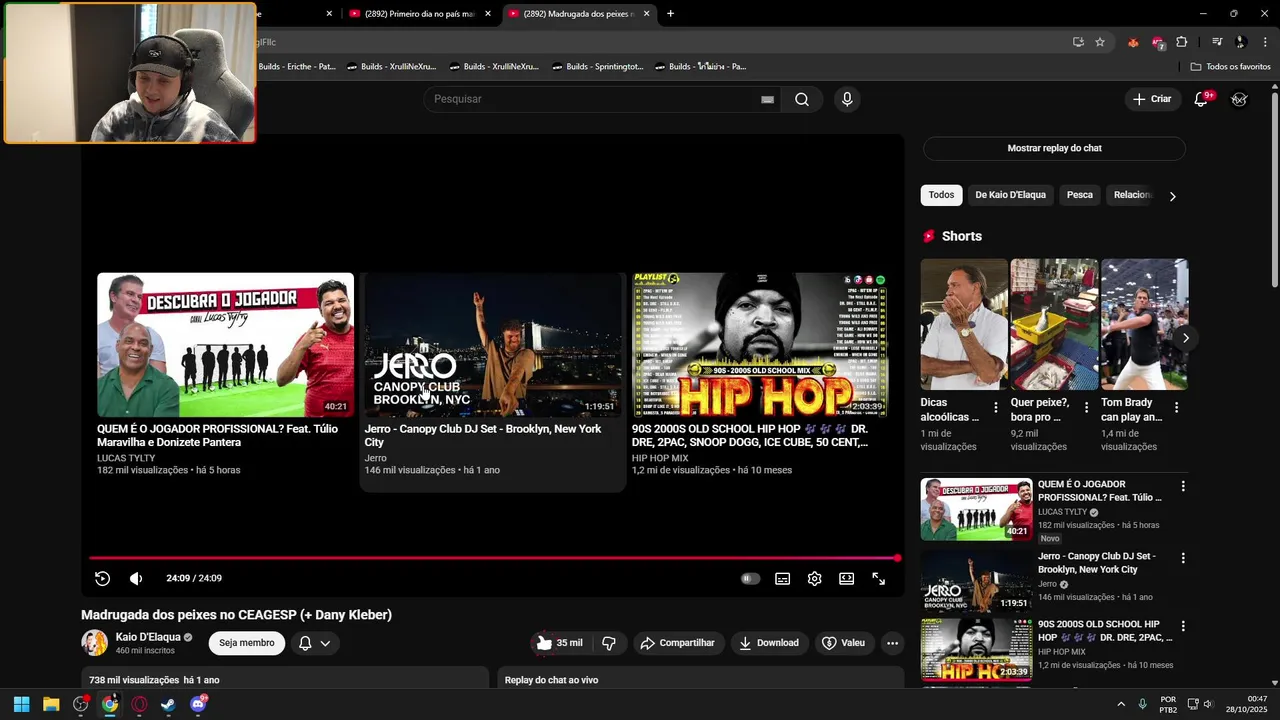The image size is (1280, 720).
Task: Select the Relacionados filter chip
Action: tap(1133, 195)
